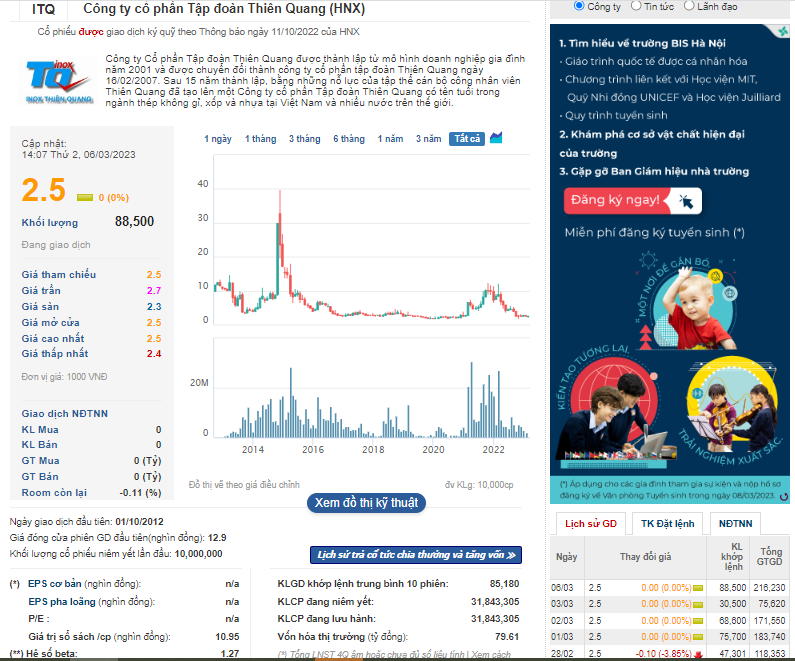Click the Giao dịch NĐTNN heading
Image resolution: width=795 pixels, height=661 pixels.
[x=64, y=414]
